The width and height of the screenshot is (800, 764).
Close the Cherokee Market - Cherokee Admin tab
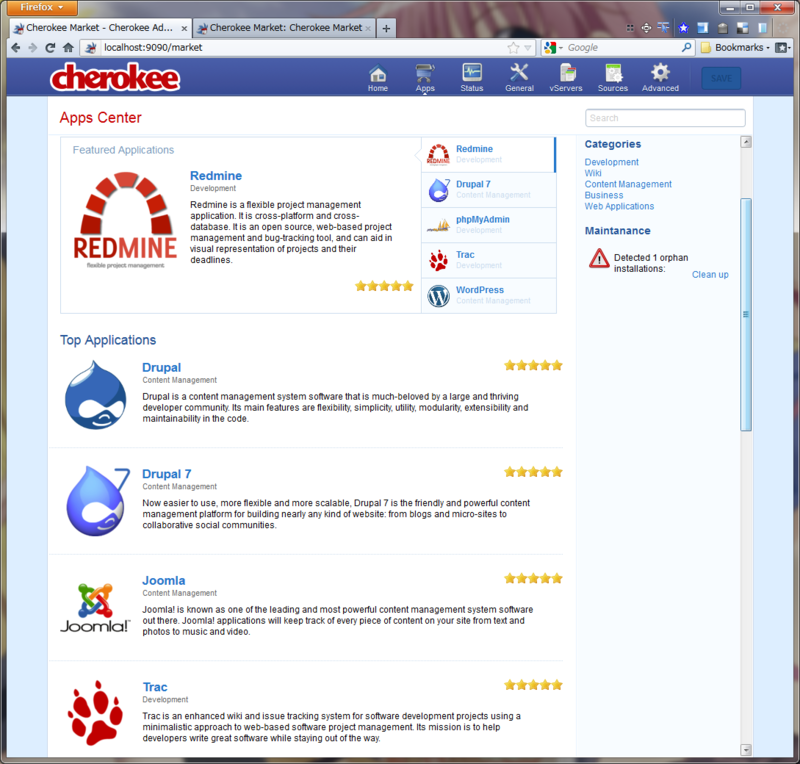[x=184, y=29]
